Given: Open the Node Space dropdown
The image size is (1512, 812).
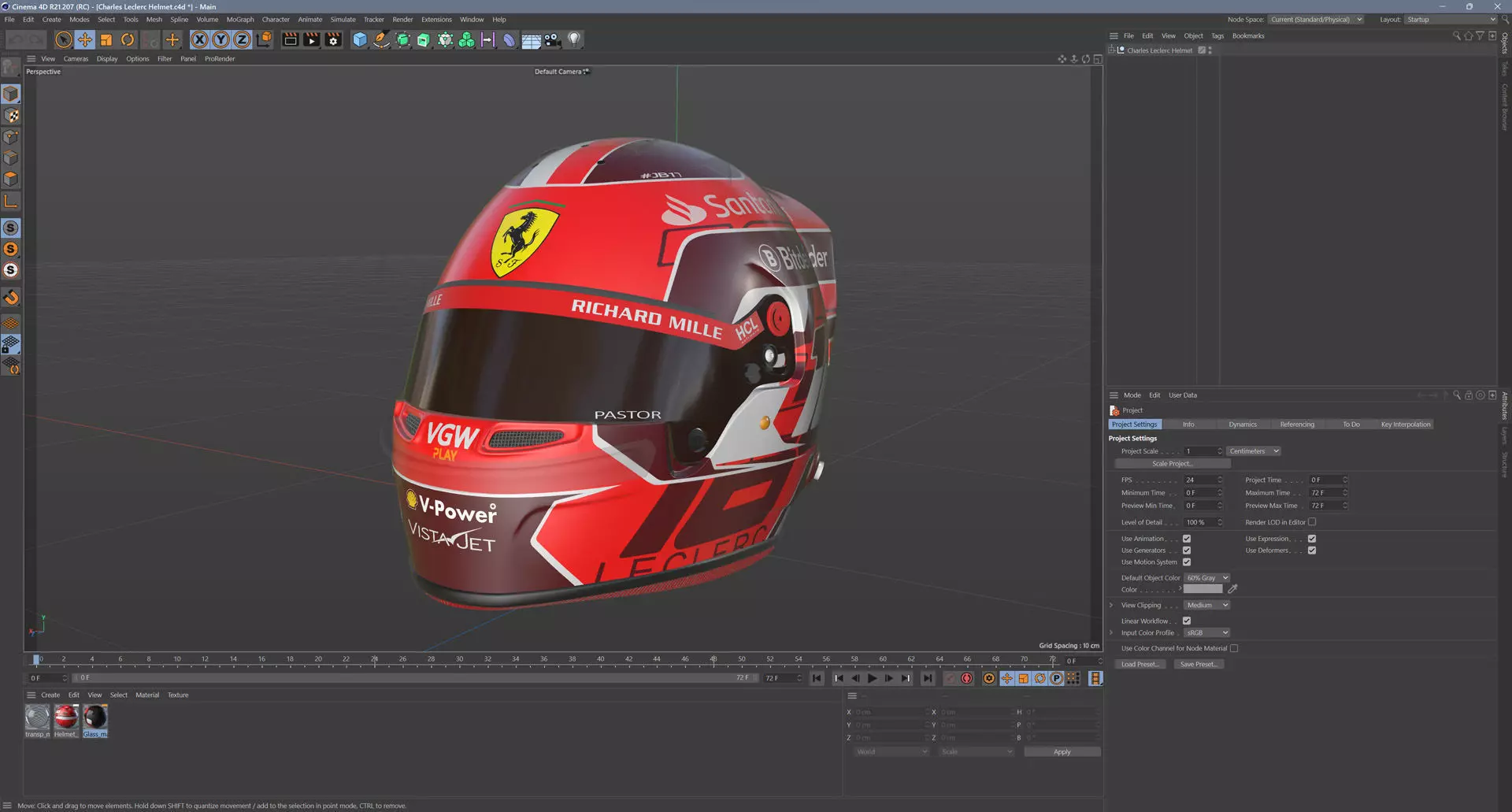Looking at the screenshot, I should [1316, 20].
